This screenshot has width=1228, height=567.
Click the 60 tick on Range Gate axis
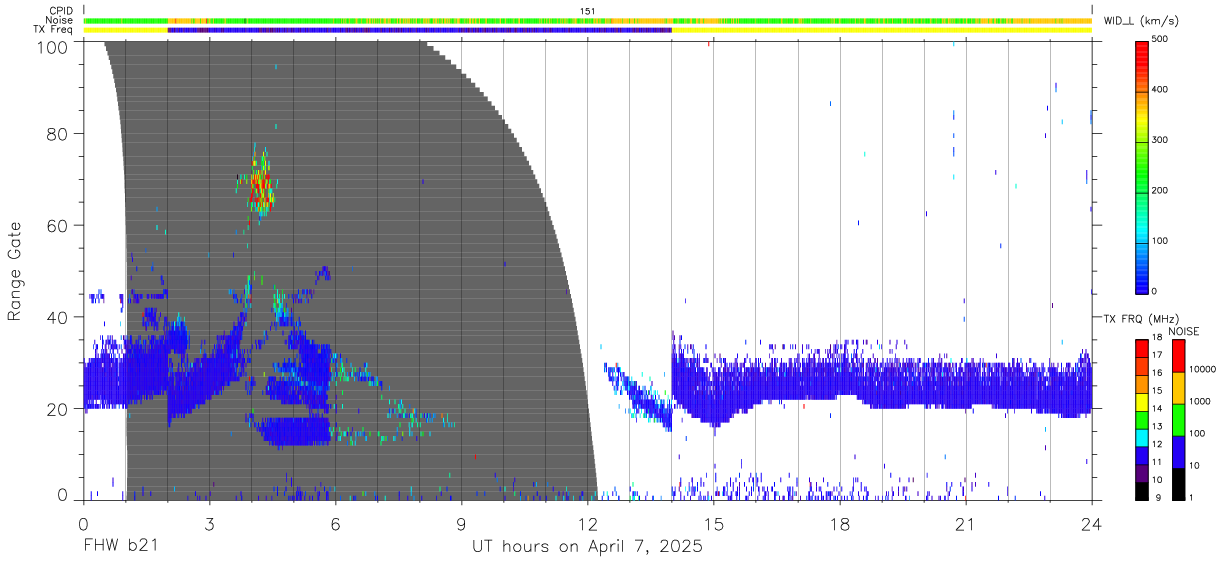[55, 225]
